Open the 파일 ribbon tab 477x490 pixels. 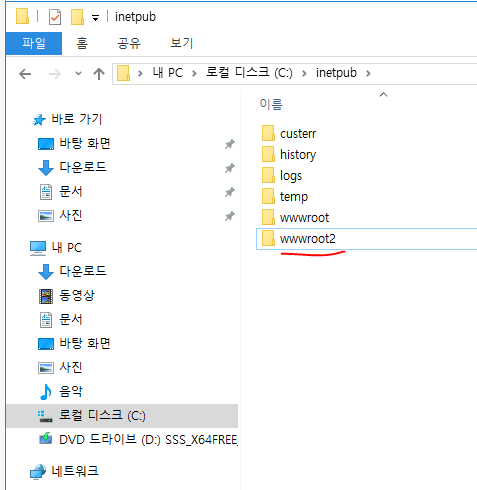tap(34, 43)
